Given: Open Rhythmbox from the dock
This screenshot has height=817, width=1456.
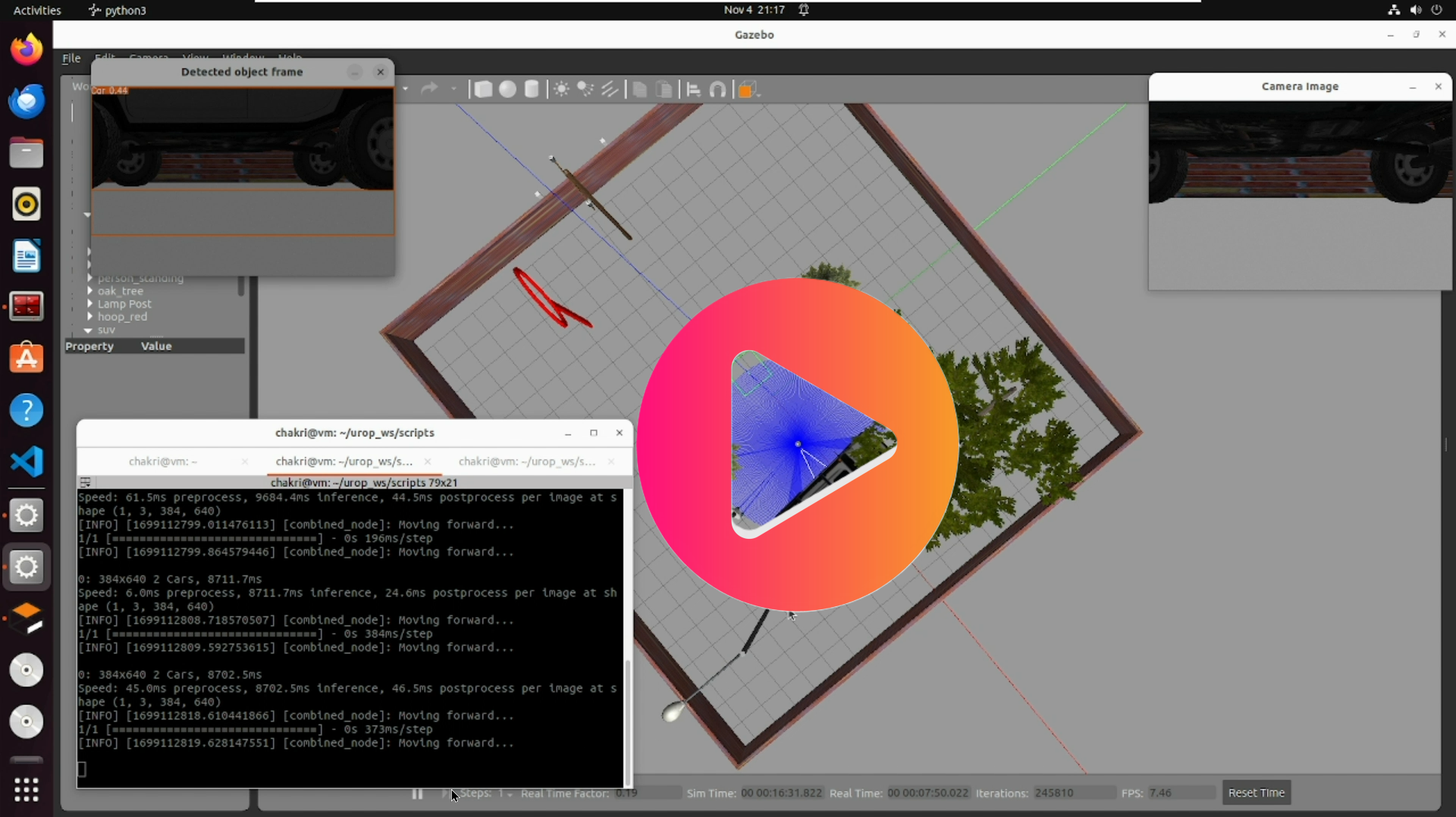Looking at the screenshot, I should tap(27, 205).
